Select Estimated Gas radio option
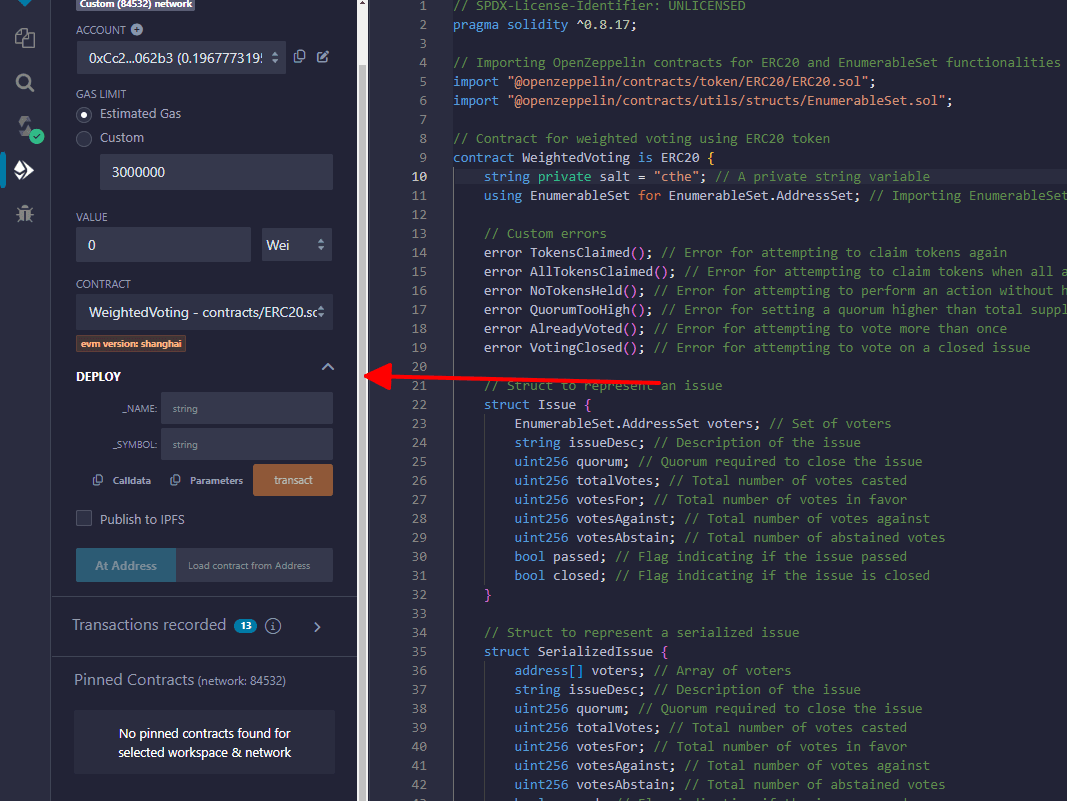Screen dimensions: 1067x801 coord(84,114)
